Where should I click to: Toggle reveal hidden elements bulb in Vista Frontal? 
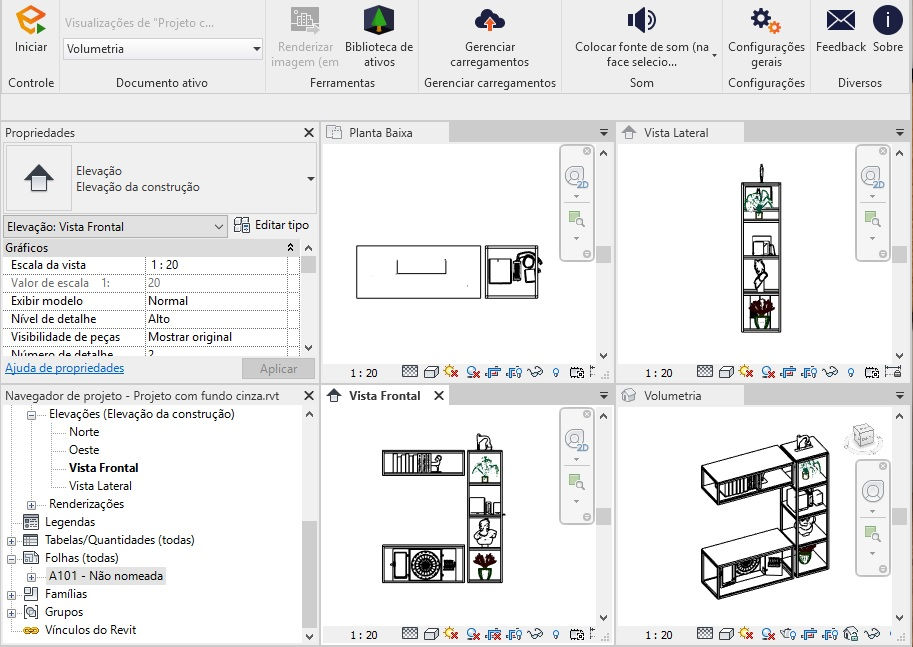[556, 634]
